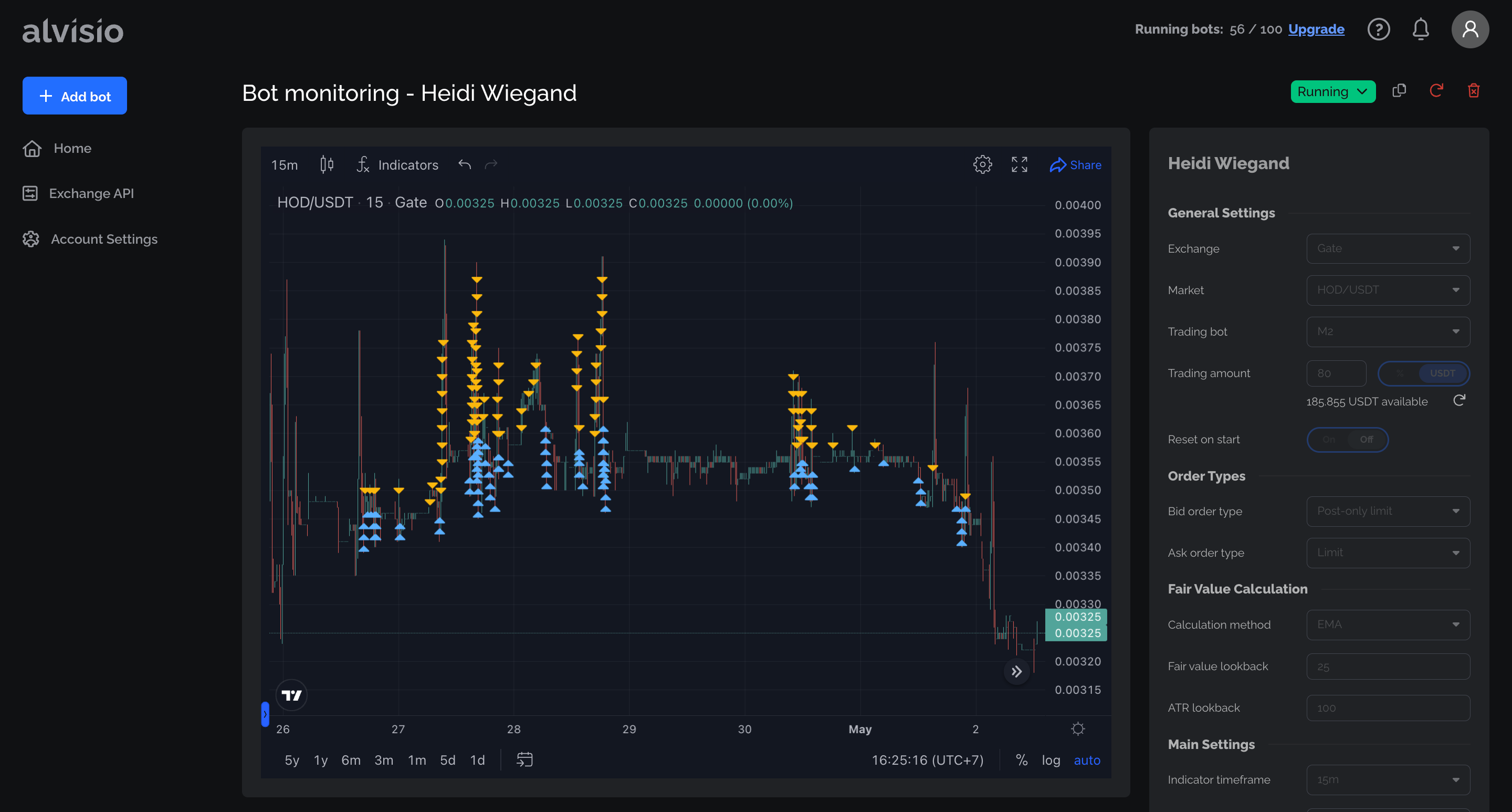The image size is (1512, 812).
Task: Open the Calculation method EMA dropdown
Action: 1388,624
